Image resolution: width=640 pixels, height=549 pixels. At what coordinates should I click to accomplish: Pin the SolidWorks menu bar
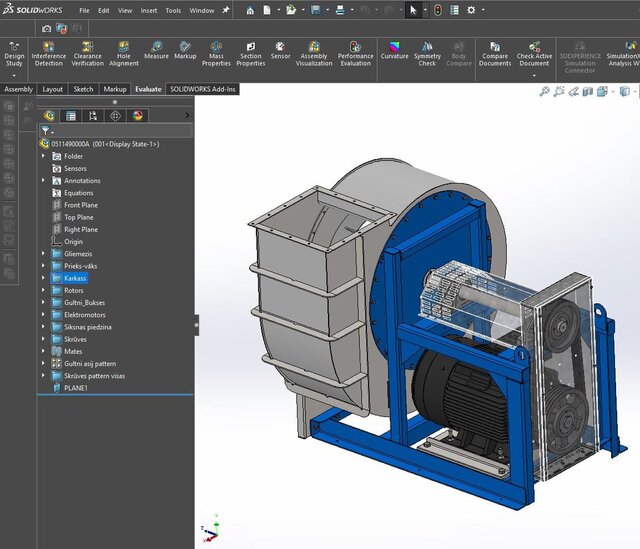tap(225, 10)
